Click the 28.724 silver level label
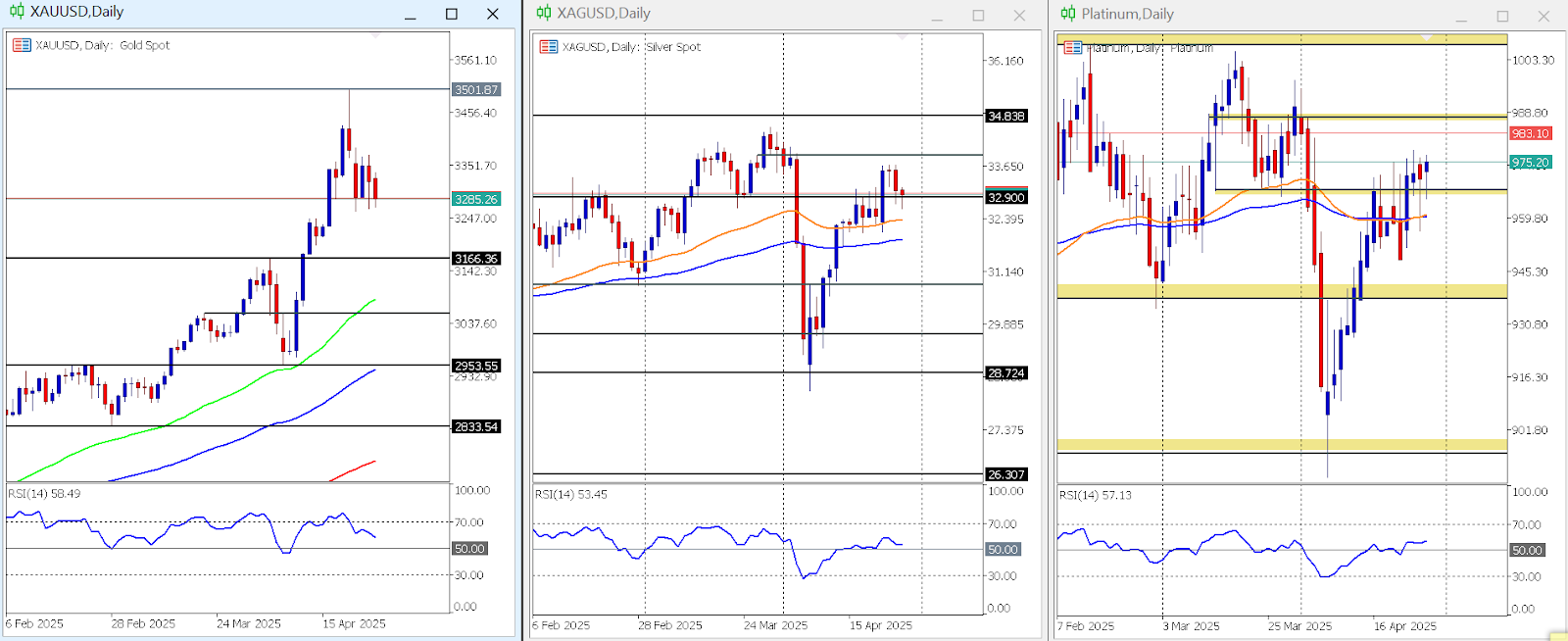The height and width of the screenshot is (641, 1568). [x=1006, y=373]
